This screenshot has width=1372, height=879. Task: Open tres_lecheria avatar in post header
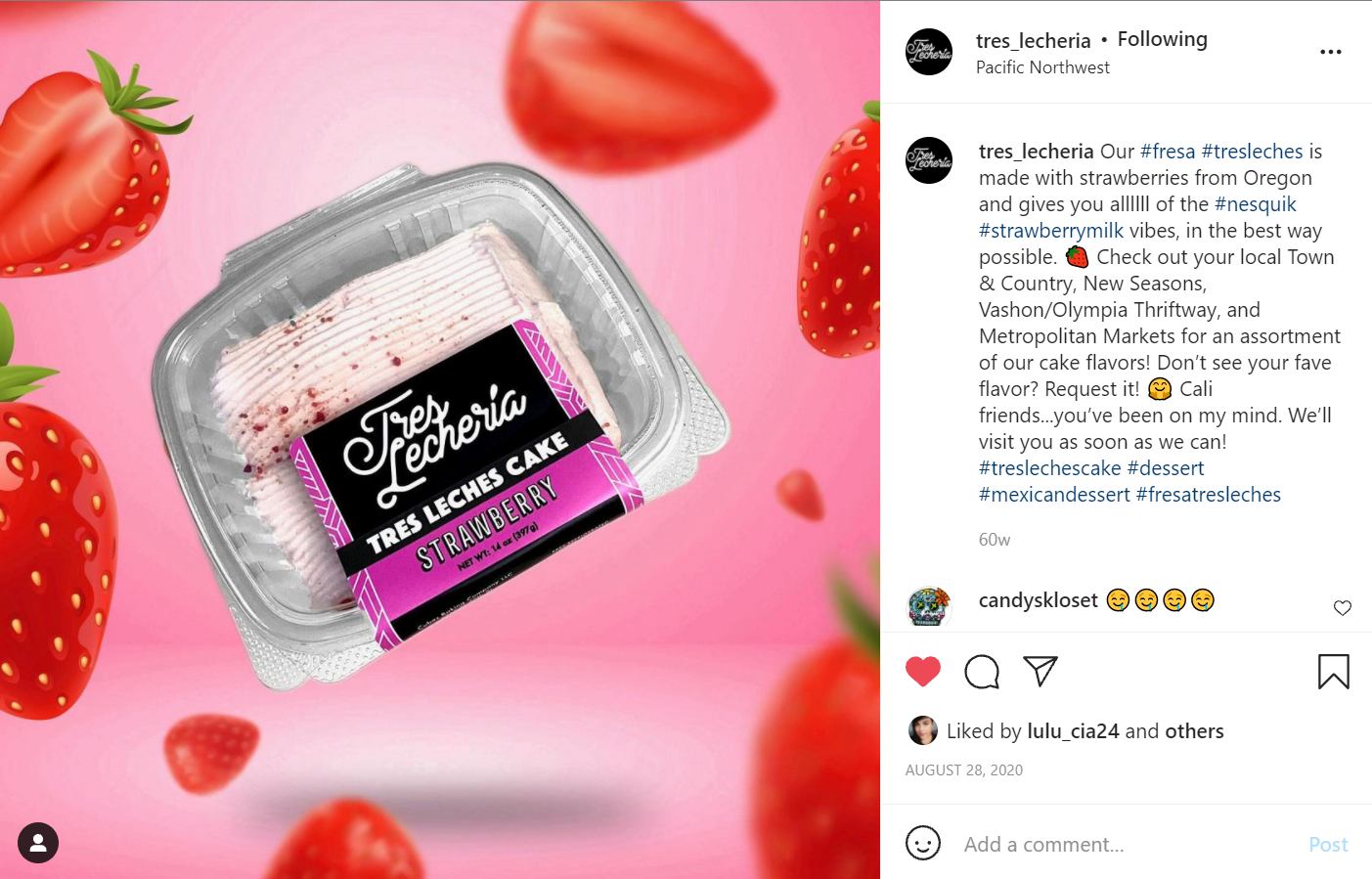pyautogui.click(x=929, y=52)
